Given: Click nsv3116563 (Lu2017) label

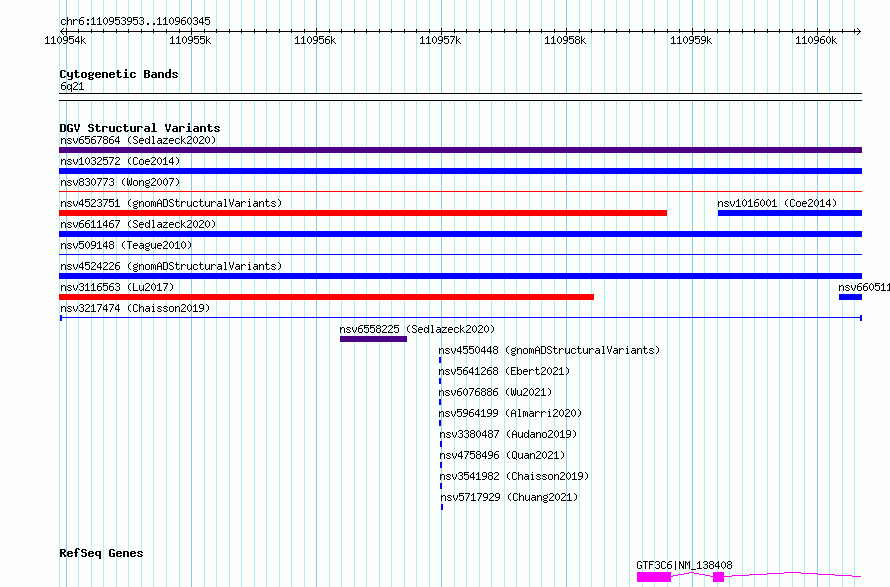Looking at the screenshot, I should 117,287.
